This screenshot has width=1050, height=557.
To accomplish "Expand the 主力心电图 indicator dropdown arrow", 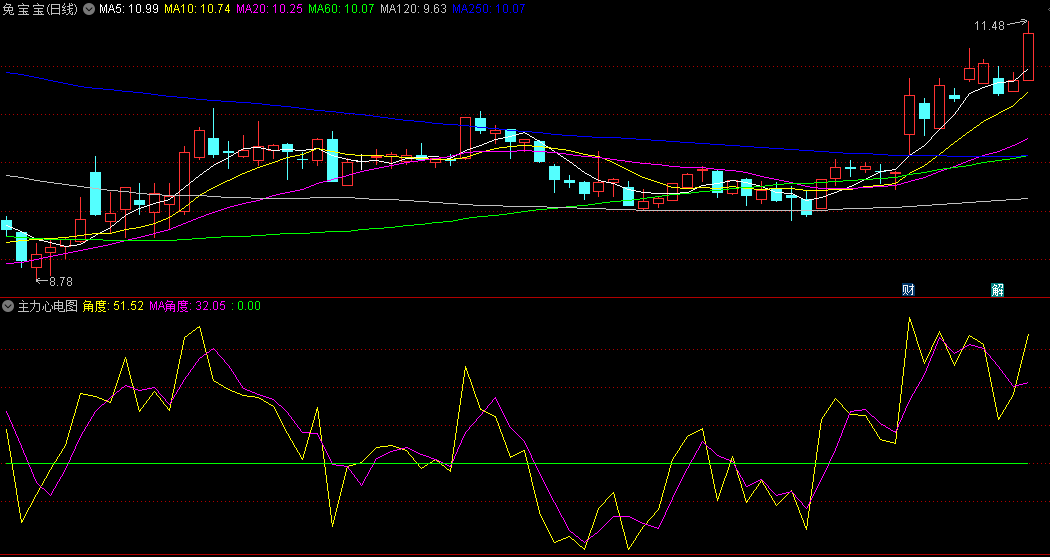I will click(x=8, y=307).
